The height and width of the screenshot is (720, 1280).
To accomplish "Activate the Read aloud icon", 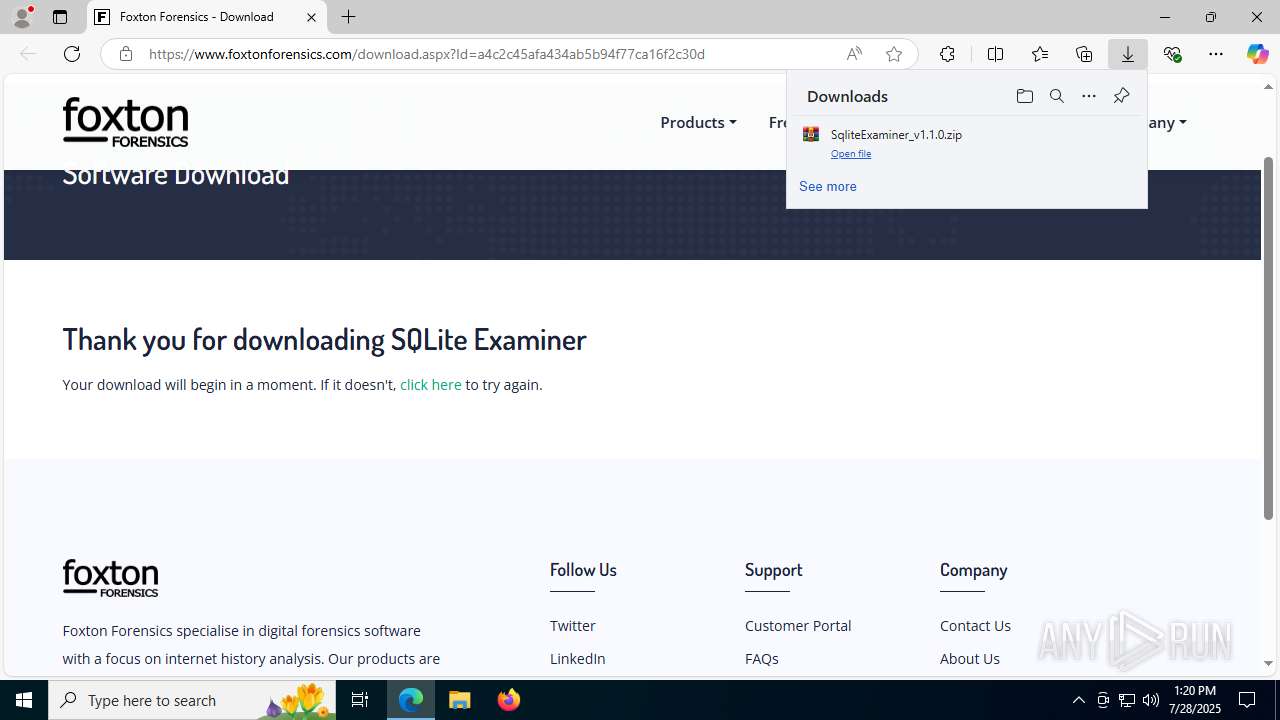I will 853,54.
